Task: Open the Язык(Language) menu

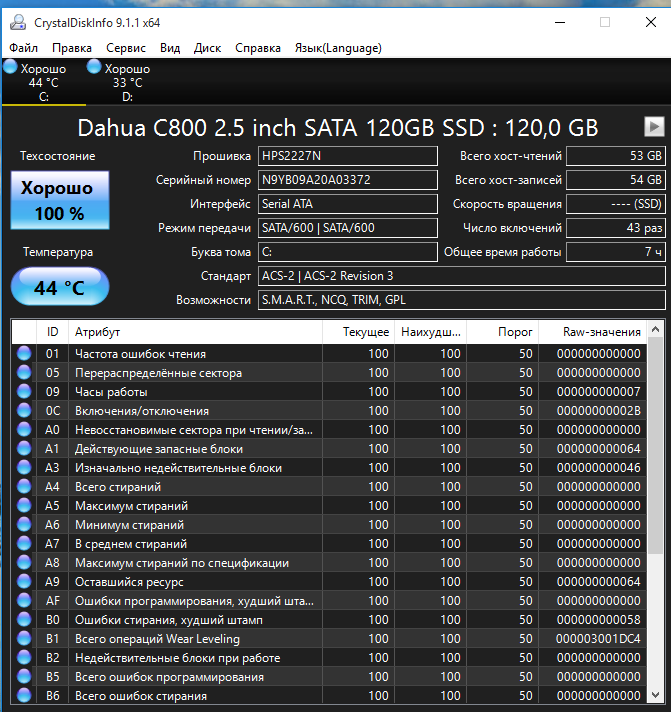Action: click(338, 48)
